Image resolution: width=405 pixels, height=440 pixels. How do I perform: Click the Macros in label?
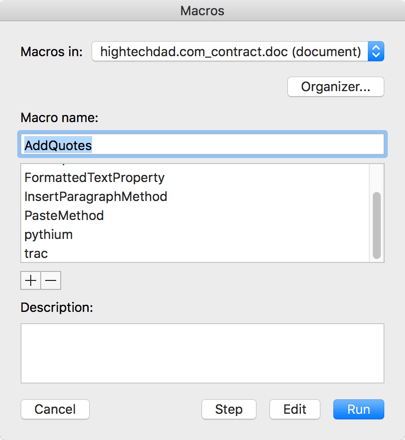[52, 52]
